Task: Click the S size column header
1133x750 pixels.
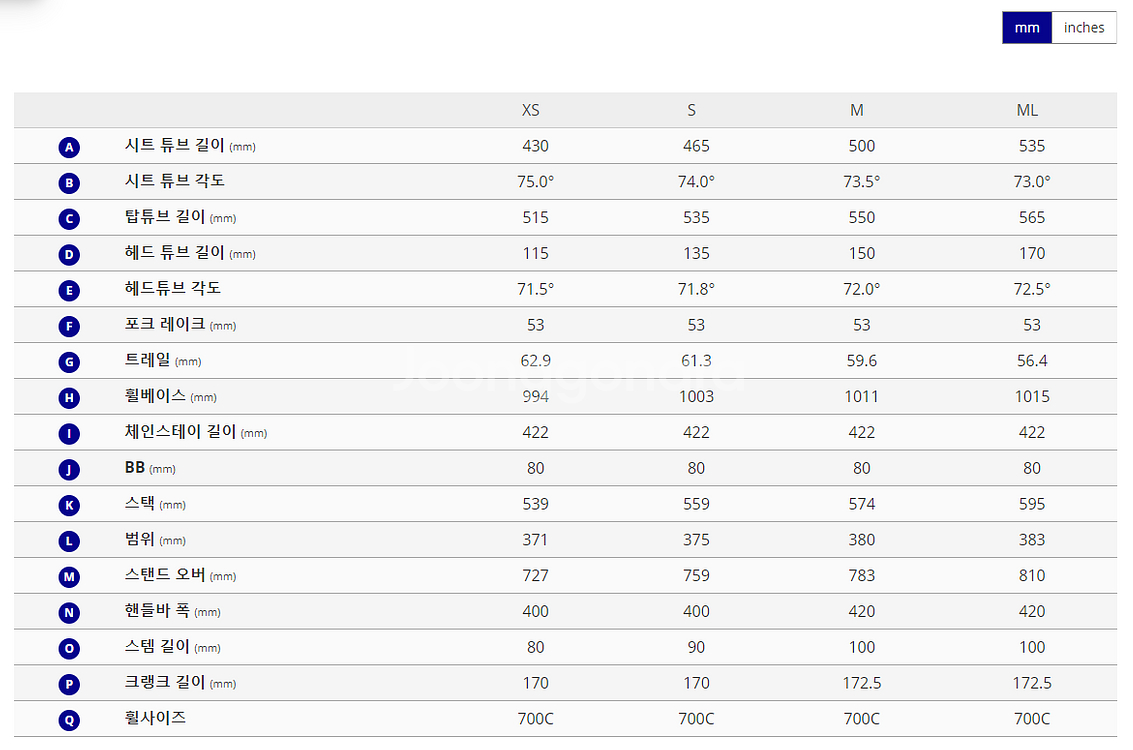Action: click(x=692, y=110)
